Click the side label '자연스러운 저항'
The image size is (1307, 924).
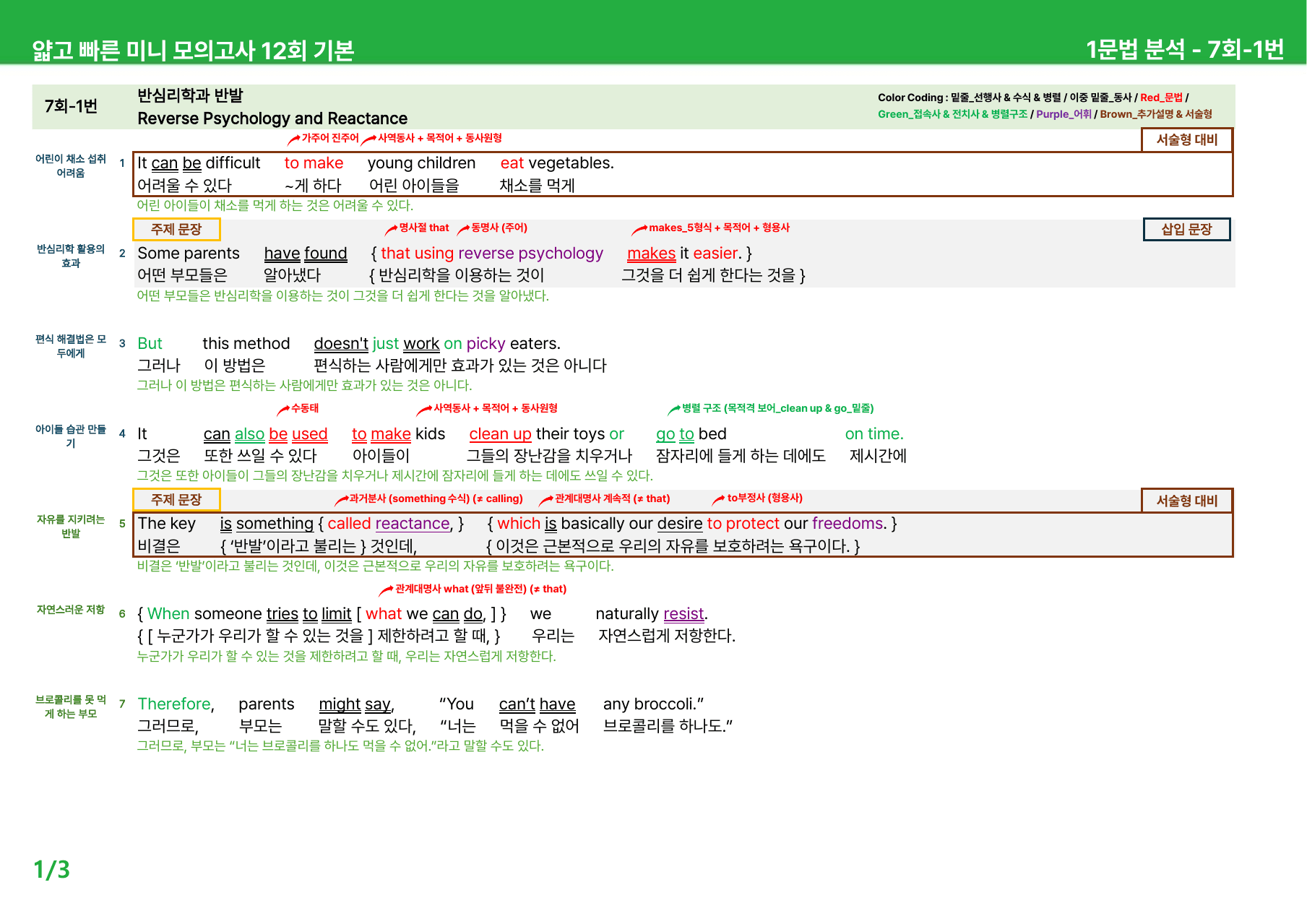coord(71,610)
